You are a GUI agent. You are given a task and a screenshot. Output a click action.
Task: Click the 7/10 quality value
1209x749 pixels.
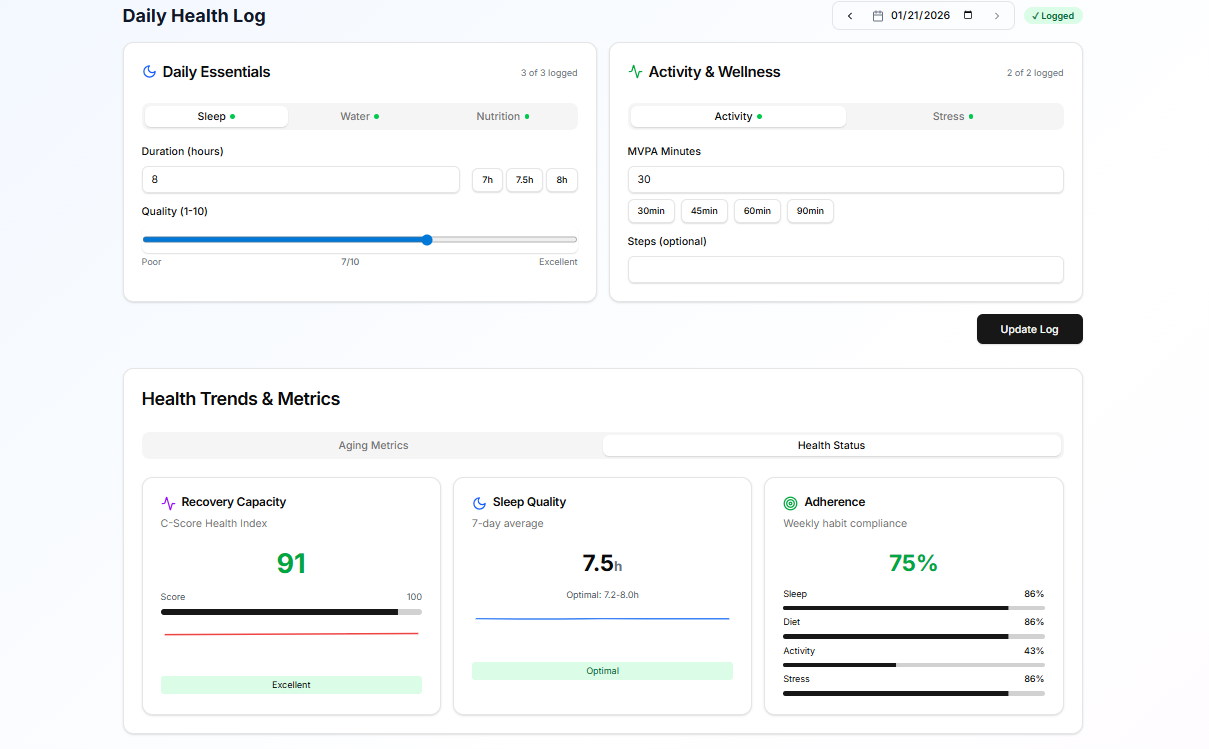tap(350, 262)
